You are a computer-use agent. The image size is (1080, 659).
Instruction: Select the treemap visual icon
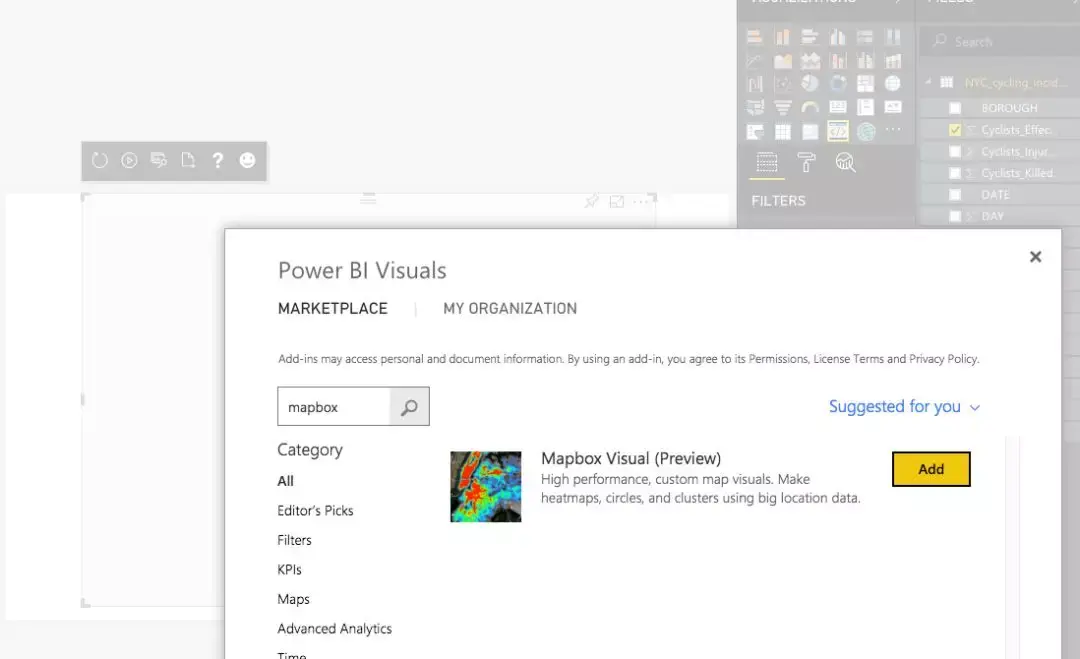click(x=866, y=81)
